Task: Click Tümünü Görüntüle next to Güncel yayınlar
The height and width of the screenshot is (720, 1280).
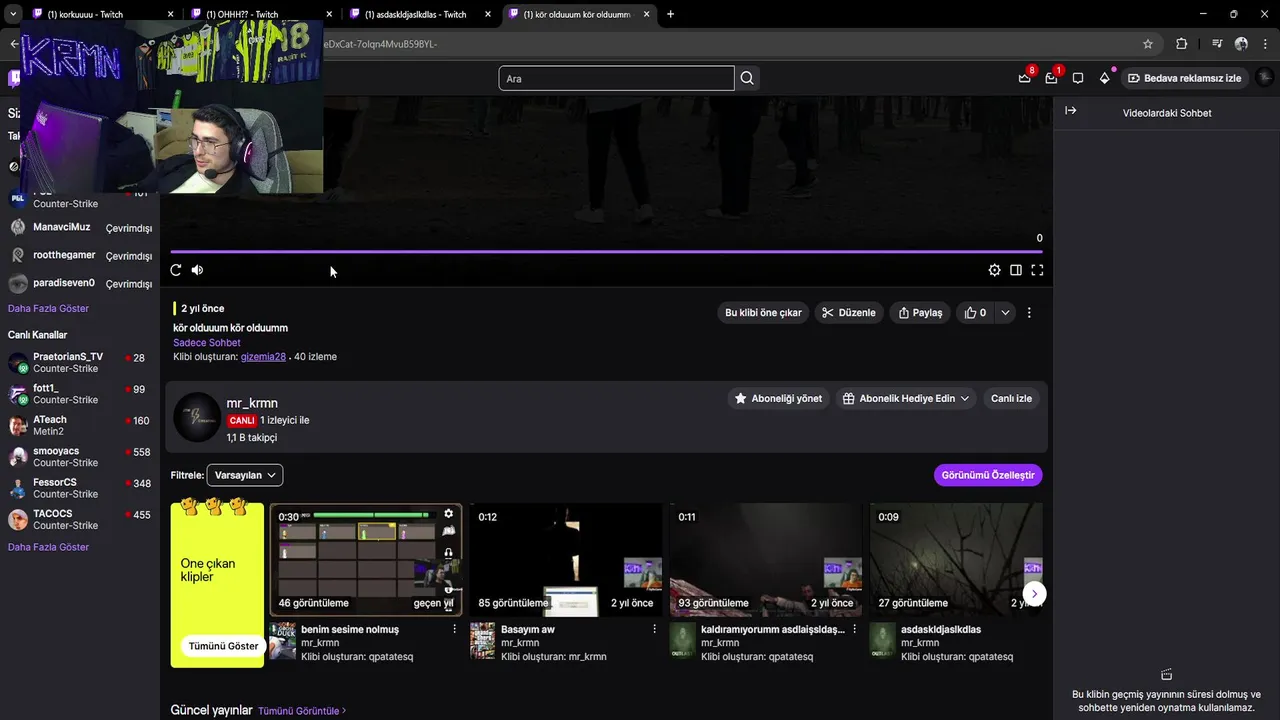Action: [x=302, y=711]
